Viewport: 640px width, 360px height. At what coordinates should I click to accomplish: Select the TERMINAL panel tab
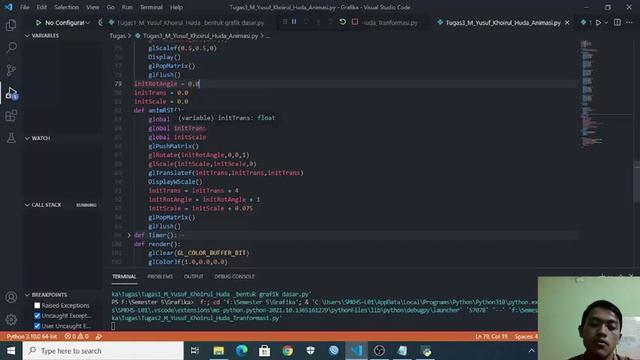(124, 277)
